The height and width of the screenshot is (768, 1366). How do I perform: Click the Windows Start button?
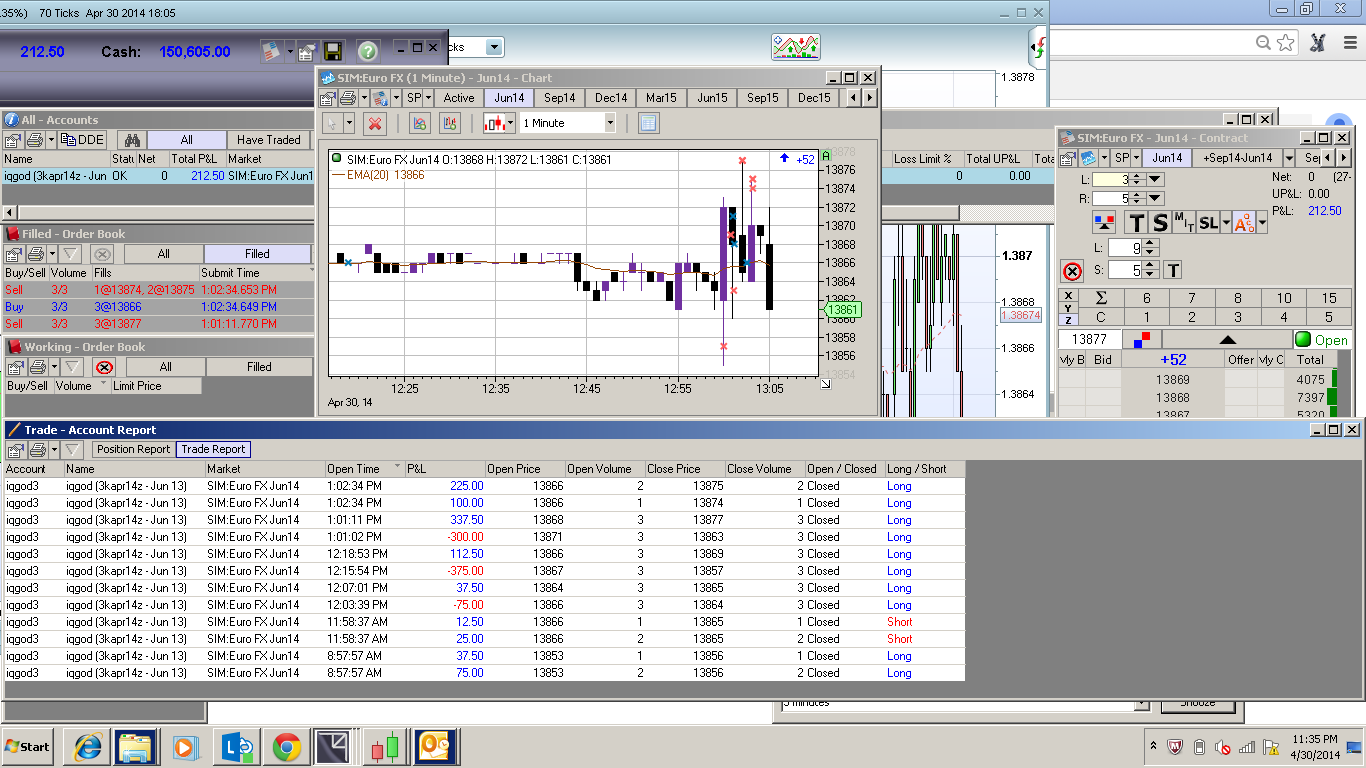pyautogui.click(x=28, y=747)
